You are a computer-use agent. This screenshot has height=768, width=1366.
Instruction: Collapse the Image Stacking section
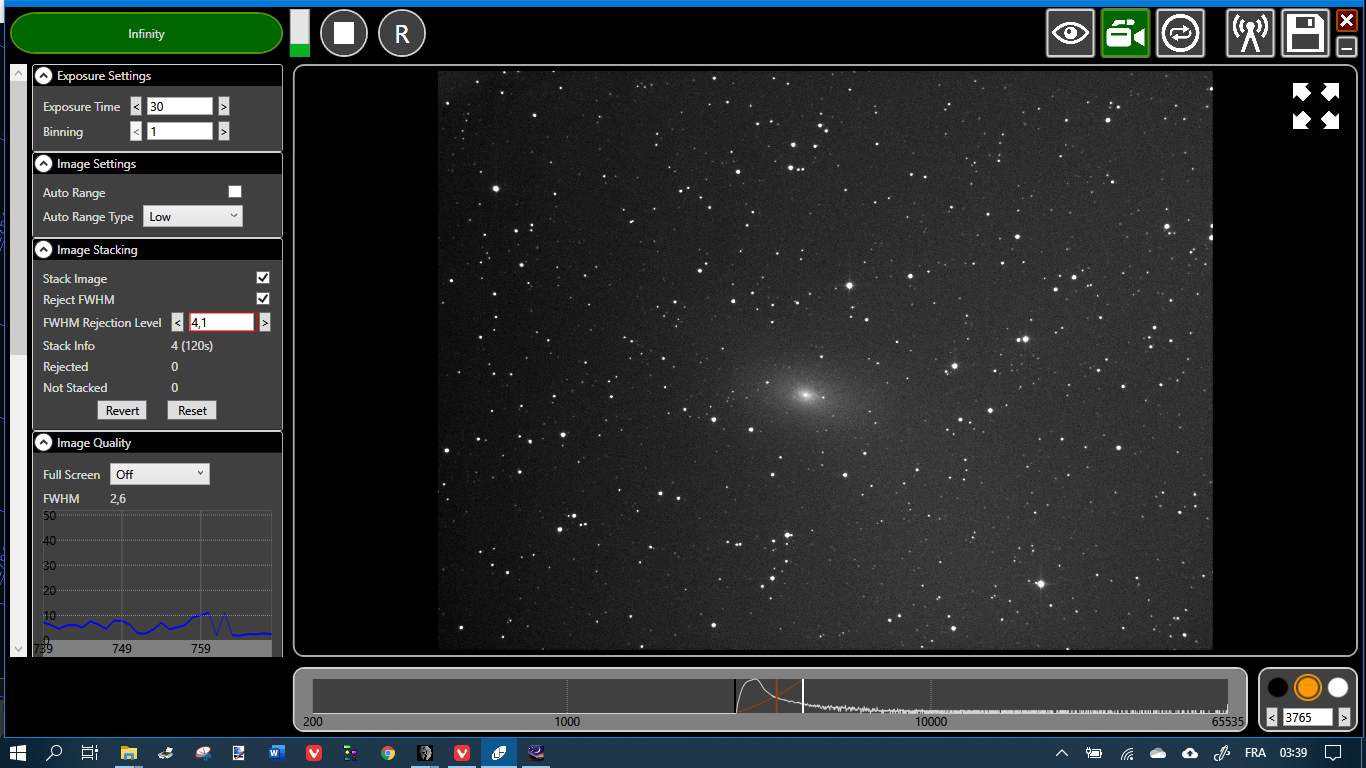[44, 250]
